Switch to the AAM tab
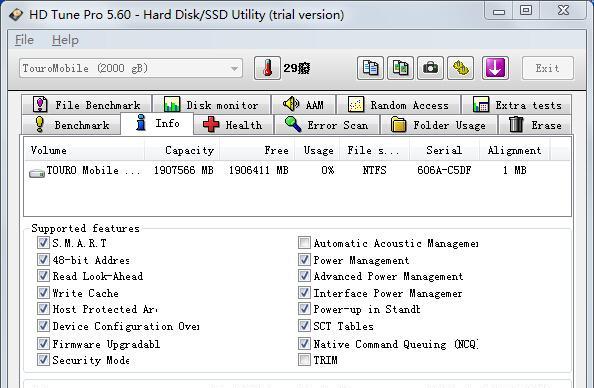The image size is (594, 388). pos(303,105)
